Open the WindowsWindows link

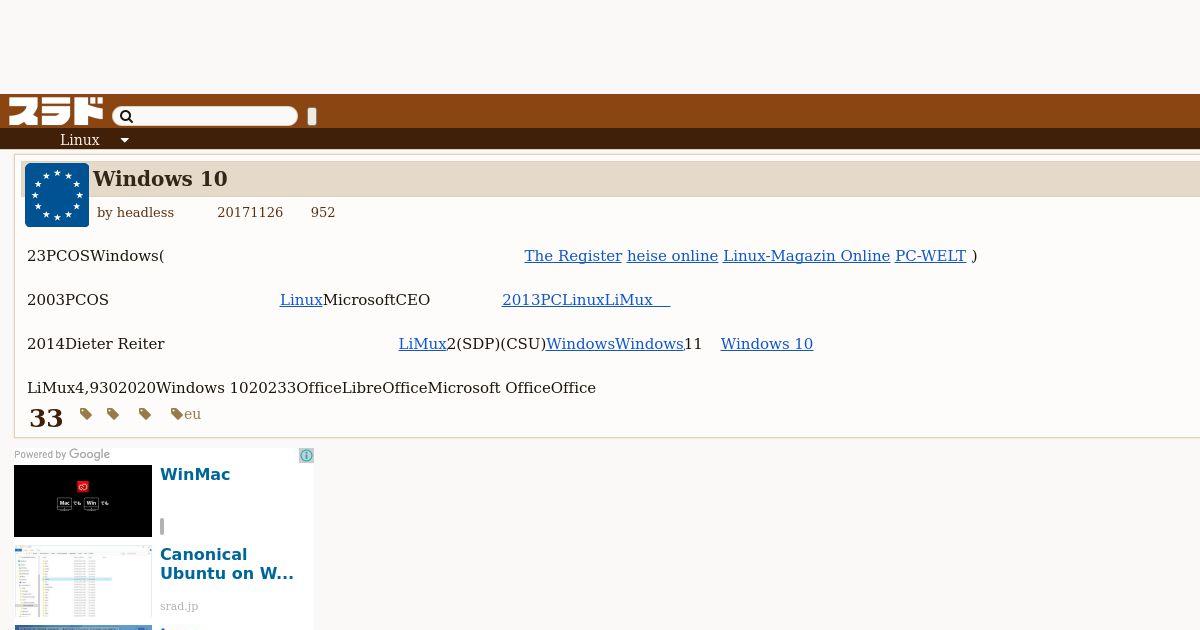point(615,344)
